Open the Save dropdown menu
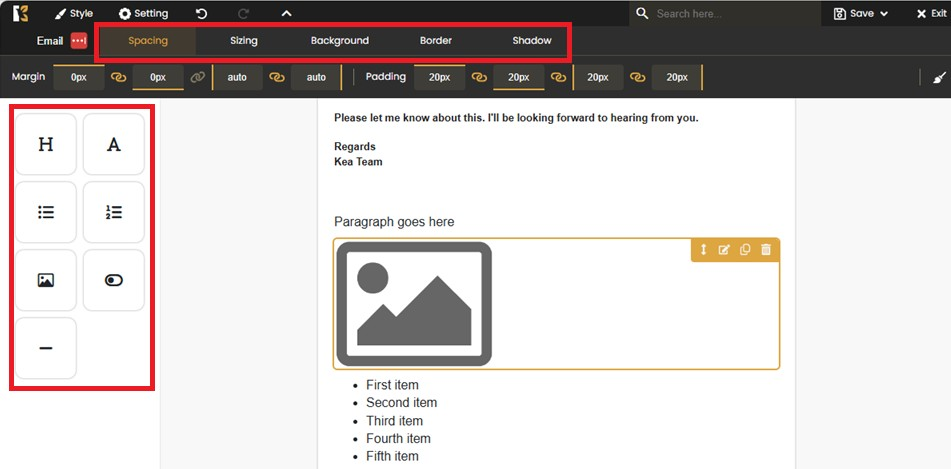951x469 pixels. click(x=862, y=13)
